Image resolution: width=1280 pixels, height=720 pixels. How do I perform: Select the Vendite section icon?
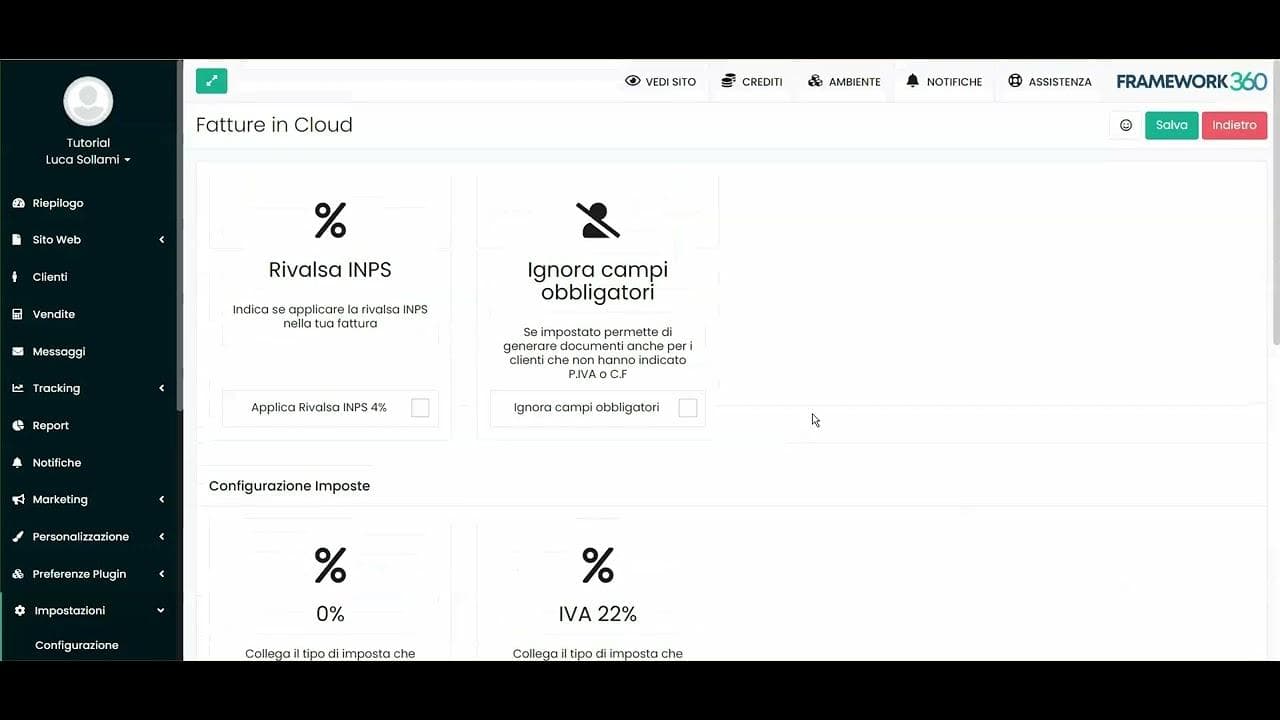tap(16, 314)
